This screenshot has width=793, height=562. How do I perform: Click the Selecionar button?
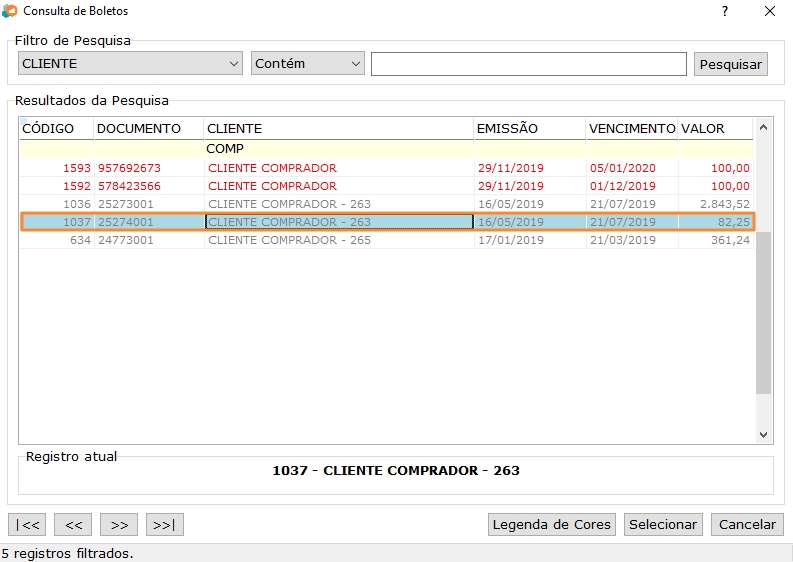tap(663, 524)
